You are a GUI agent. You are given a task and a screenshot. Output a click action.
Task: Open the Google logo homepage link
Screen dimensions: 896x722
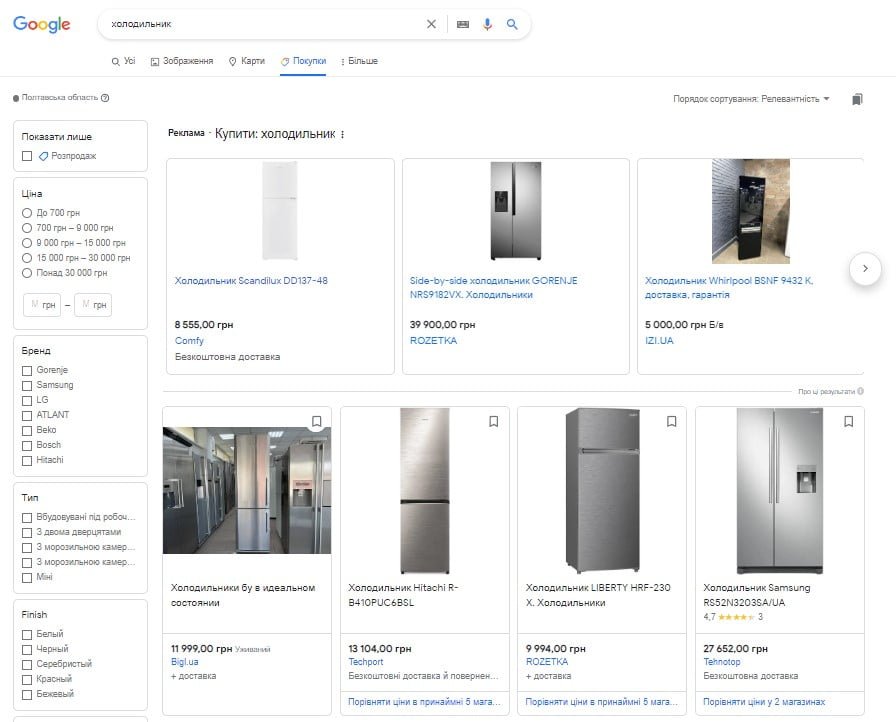coord(42,24)
